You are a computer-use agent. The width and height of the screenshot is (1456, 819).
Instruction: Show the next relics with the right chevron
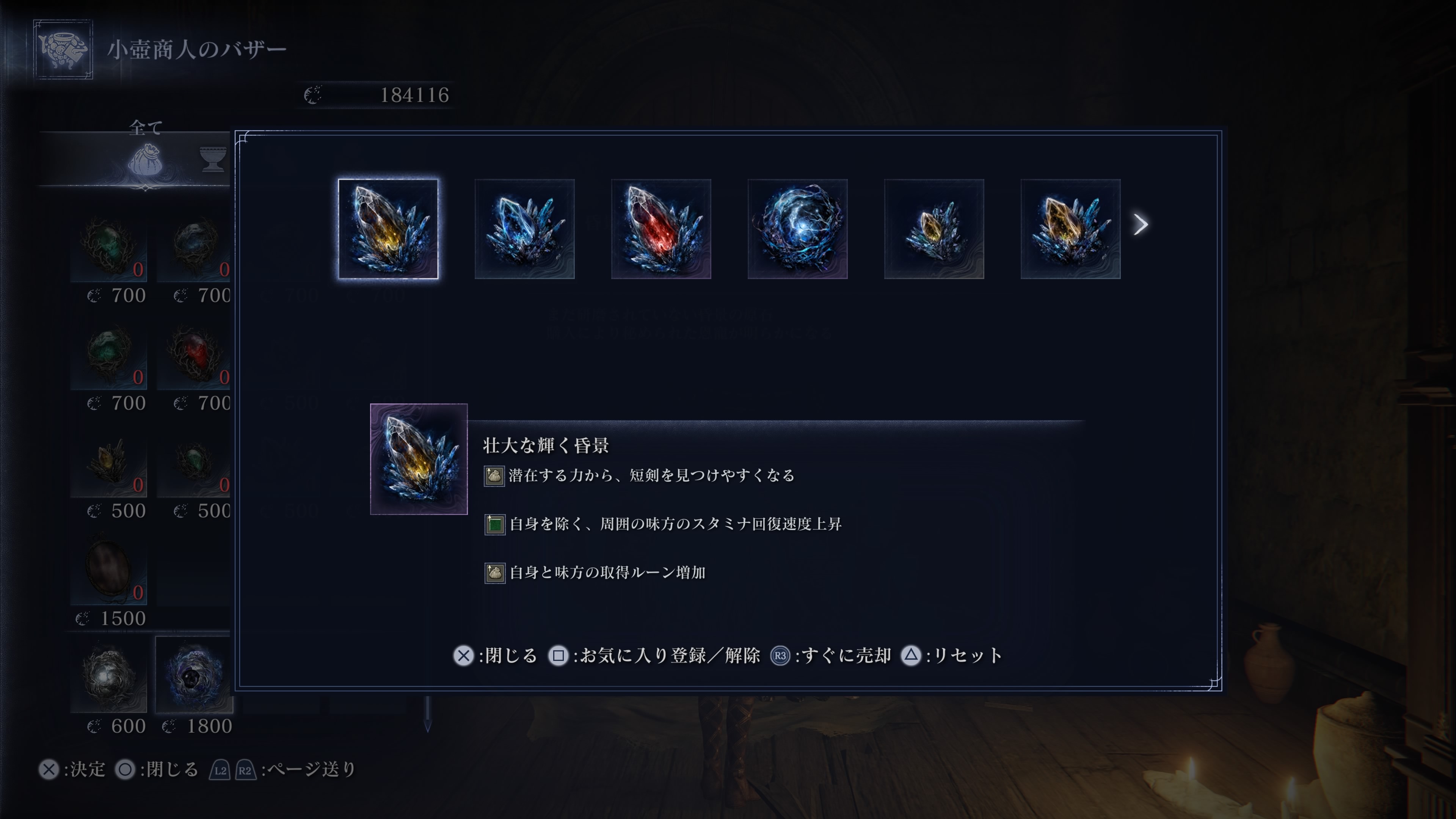(1141, 224)
